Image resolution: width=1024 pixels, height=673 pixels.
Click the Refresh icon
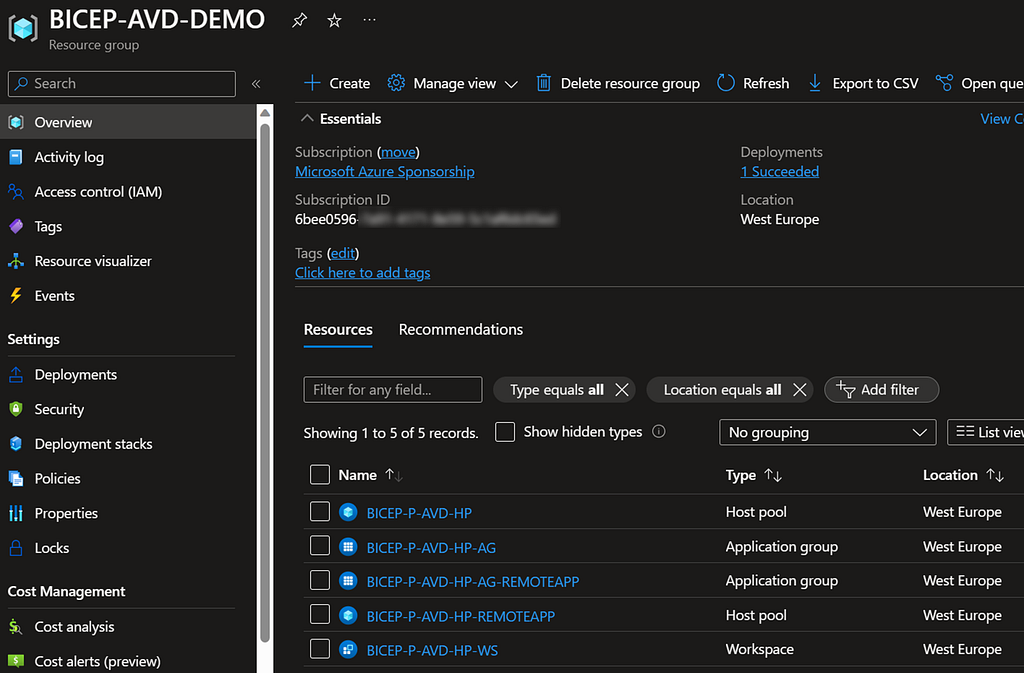[726, 83]
